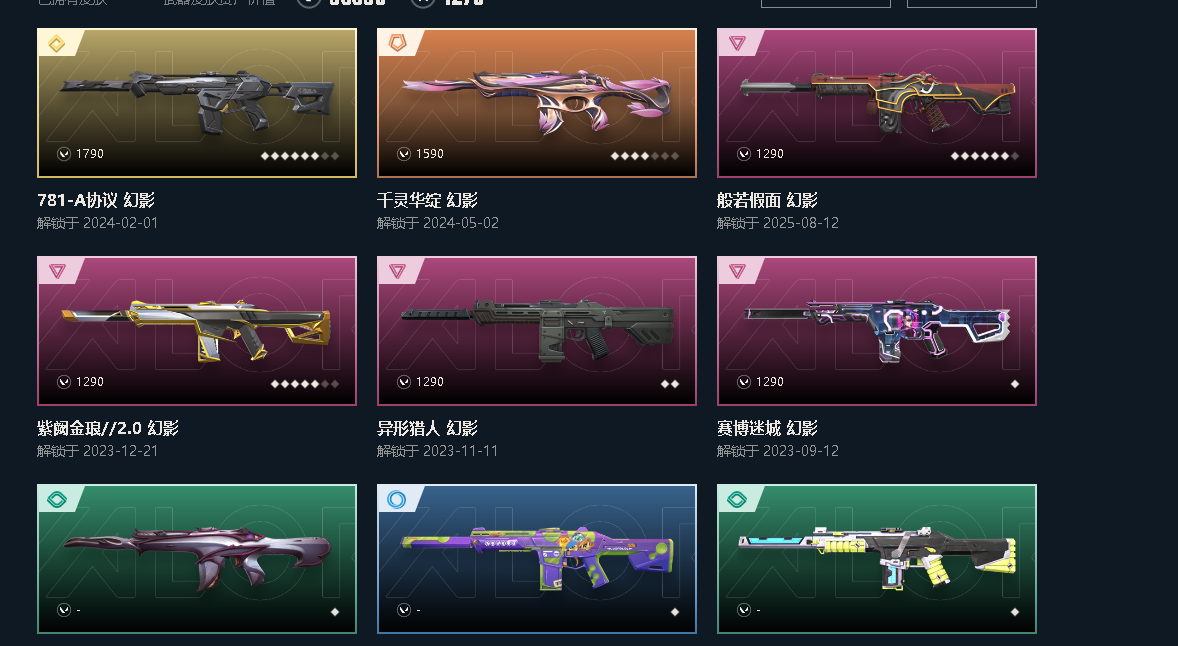Image resolution: width=1178 pixels, height=646 pixels.
Task: Click the green tier icon on dark maroon phantom card
Action: [56, 500]
